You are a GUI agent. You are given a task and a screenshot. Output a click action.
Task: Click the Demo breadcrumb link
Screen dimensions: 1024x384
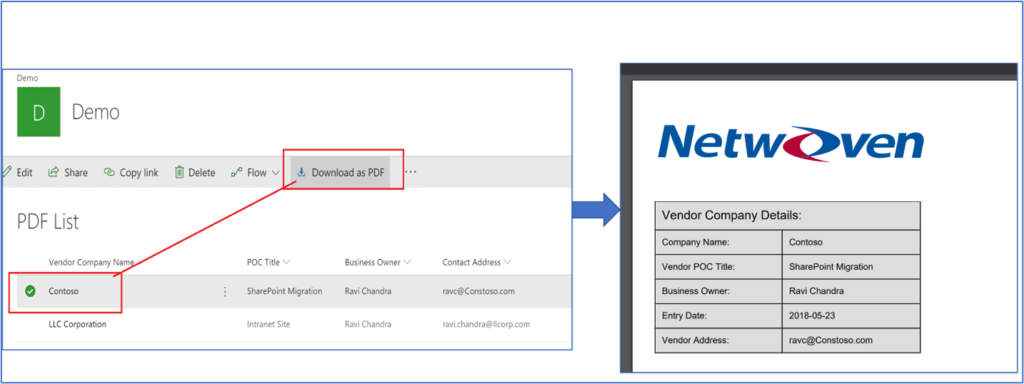coord(27,78)
